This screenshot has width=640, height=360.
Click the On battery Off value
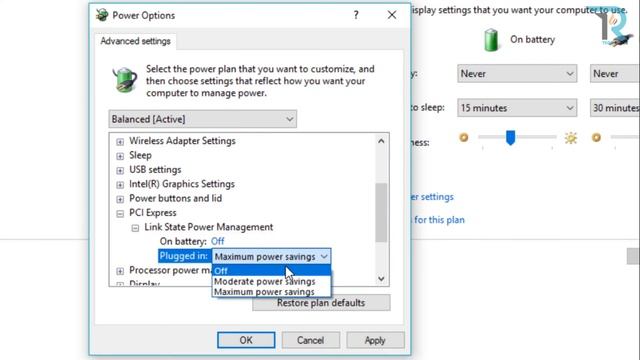[x=218, y=241]
